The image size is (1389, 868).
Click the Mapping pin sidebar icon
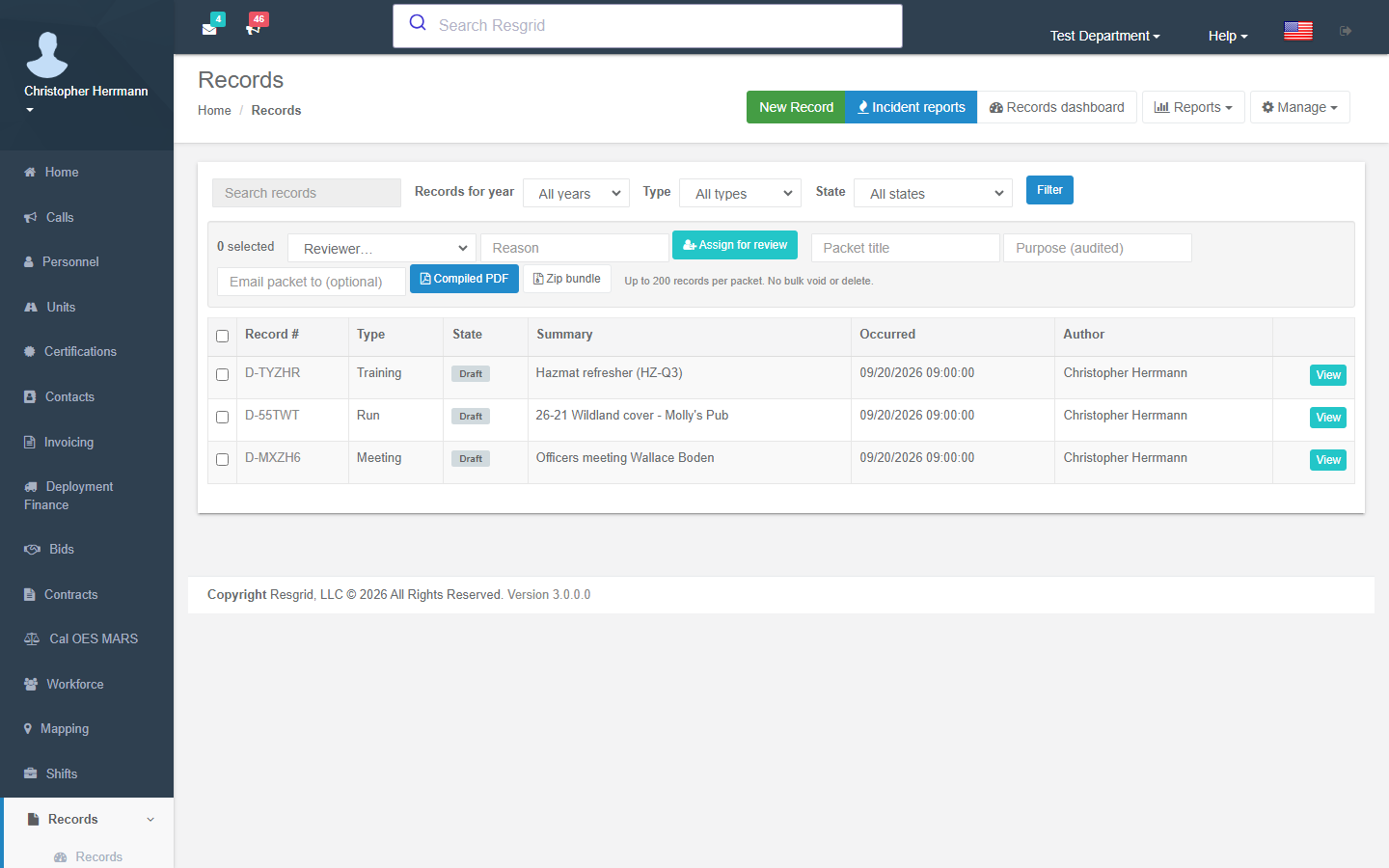28,728
